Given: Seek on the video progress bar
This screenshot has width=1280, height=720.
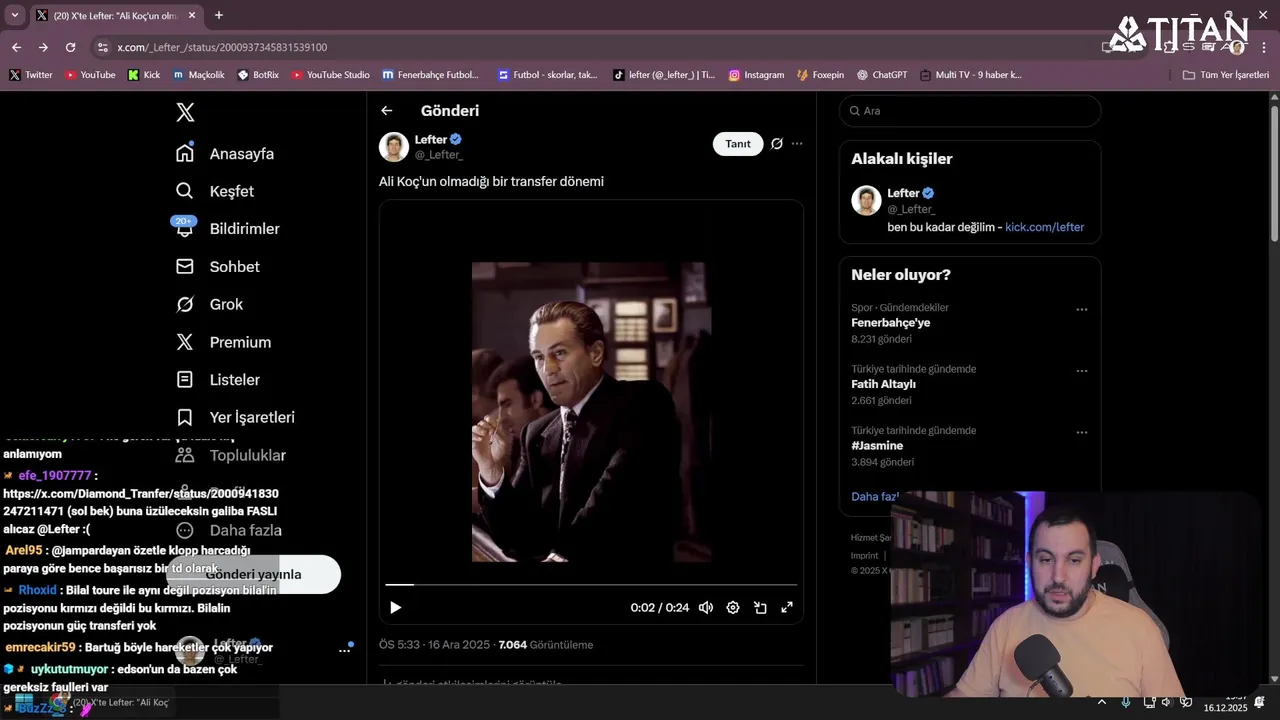Looking at the screenshot, I should (x=591, y=584).
